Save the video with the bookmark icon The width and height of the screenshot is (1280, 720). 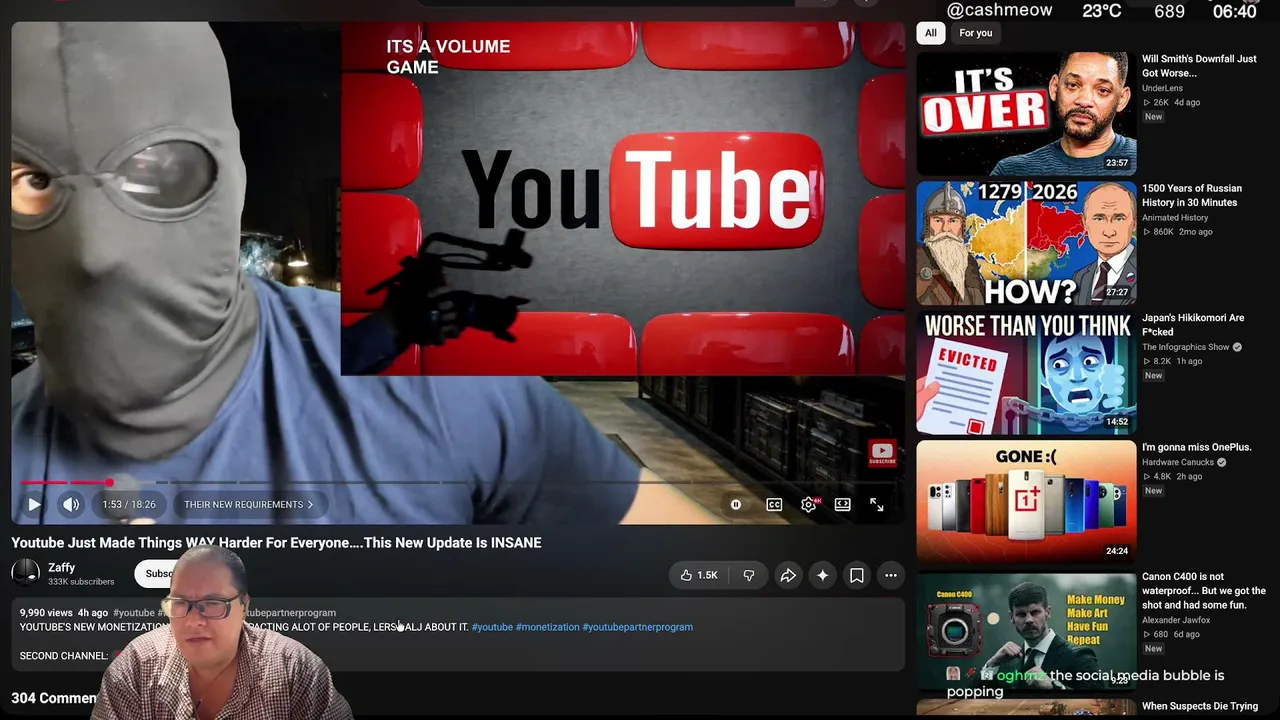pos(857,575)
